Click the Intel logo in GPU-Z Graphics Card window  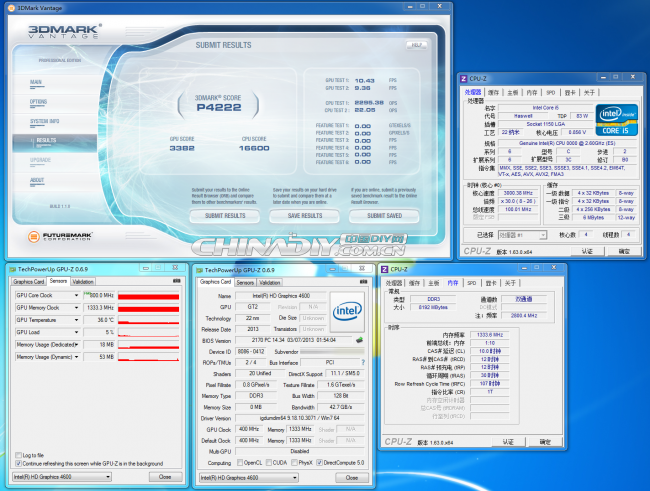[x=347, y=311]
